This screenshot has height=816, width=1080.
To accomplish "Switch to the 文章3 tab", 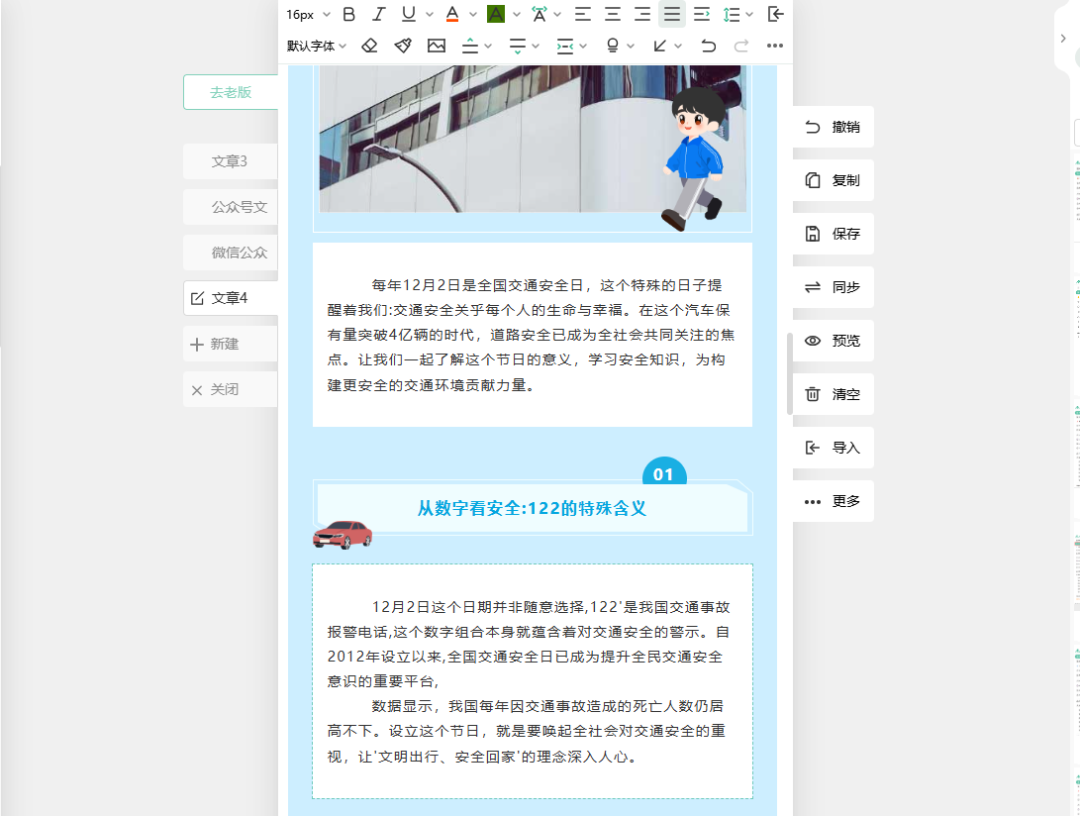I will point(230,161).
